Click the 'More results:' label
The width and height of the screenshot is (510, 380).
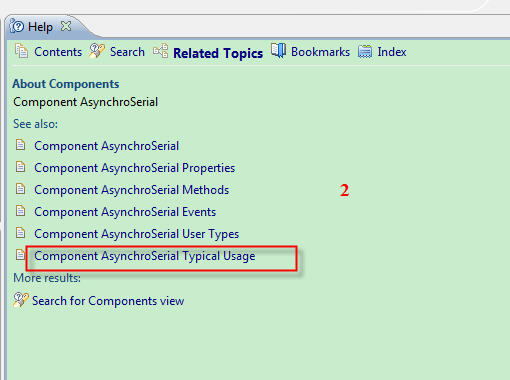tap(47, 278)
